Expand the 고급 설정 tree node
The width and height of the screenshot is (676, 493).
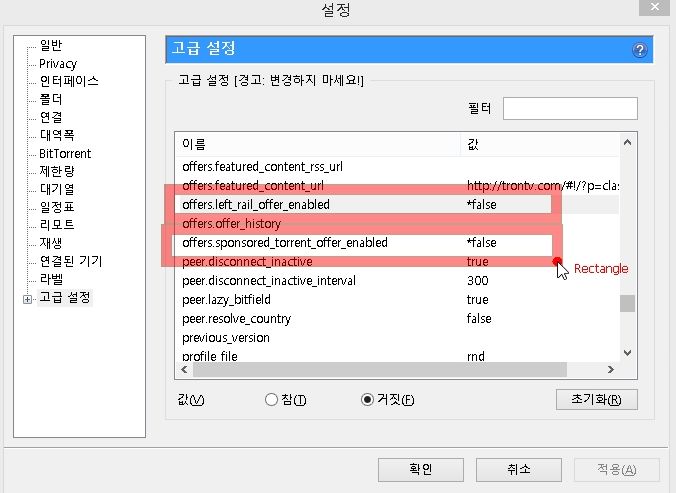coord(27,299)
